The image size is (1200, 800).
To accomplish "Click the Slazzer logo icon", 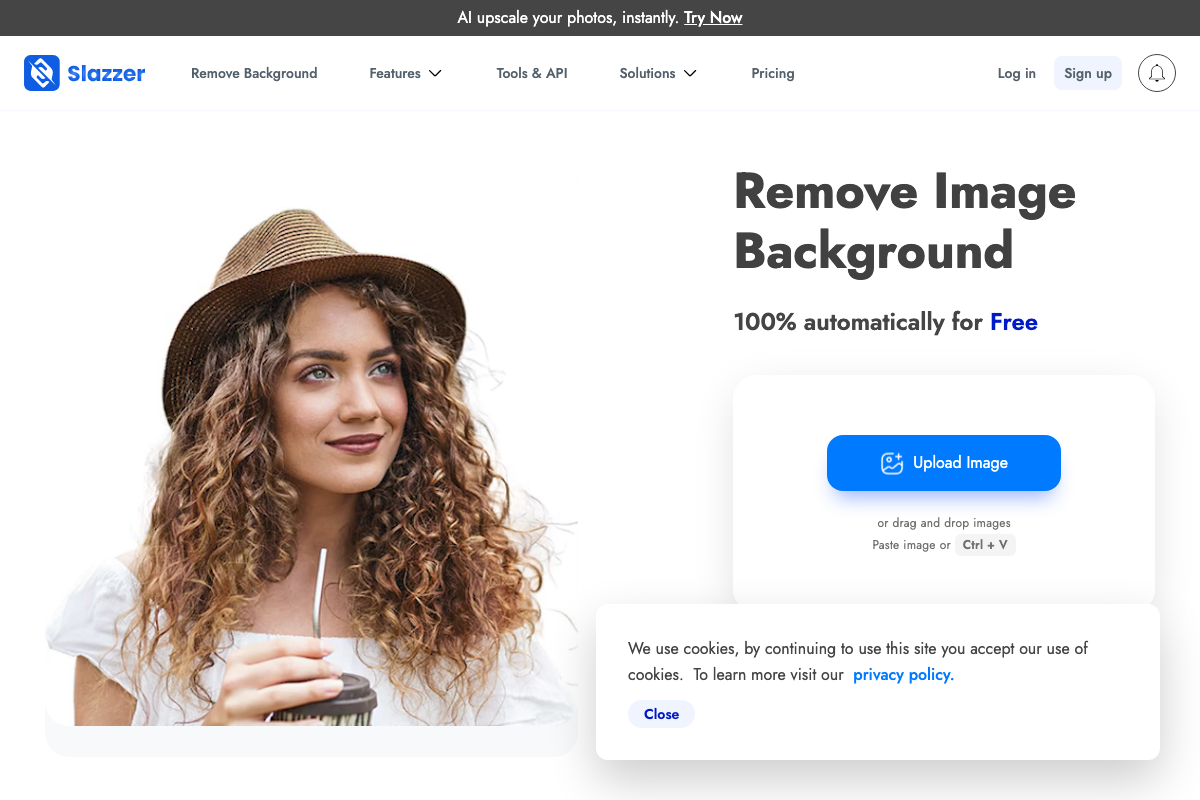I will [42, 73].
